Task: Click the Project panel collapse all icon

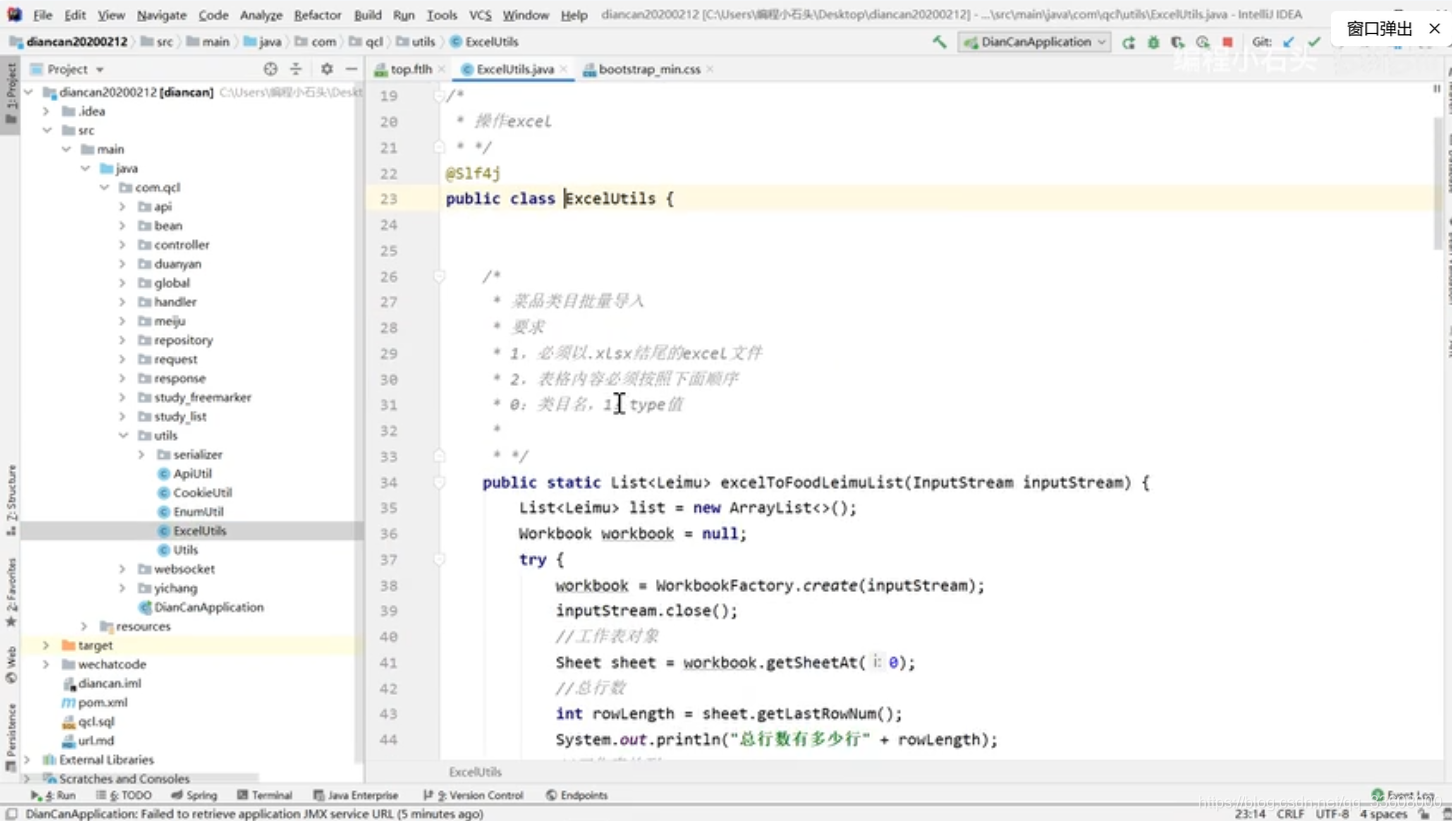Action: click(296, 69)
